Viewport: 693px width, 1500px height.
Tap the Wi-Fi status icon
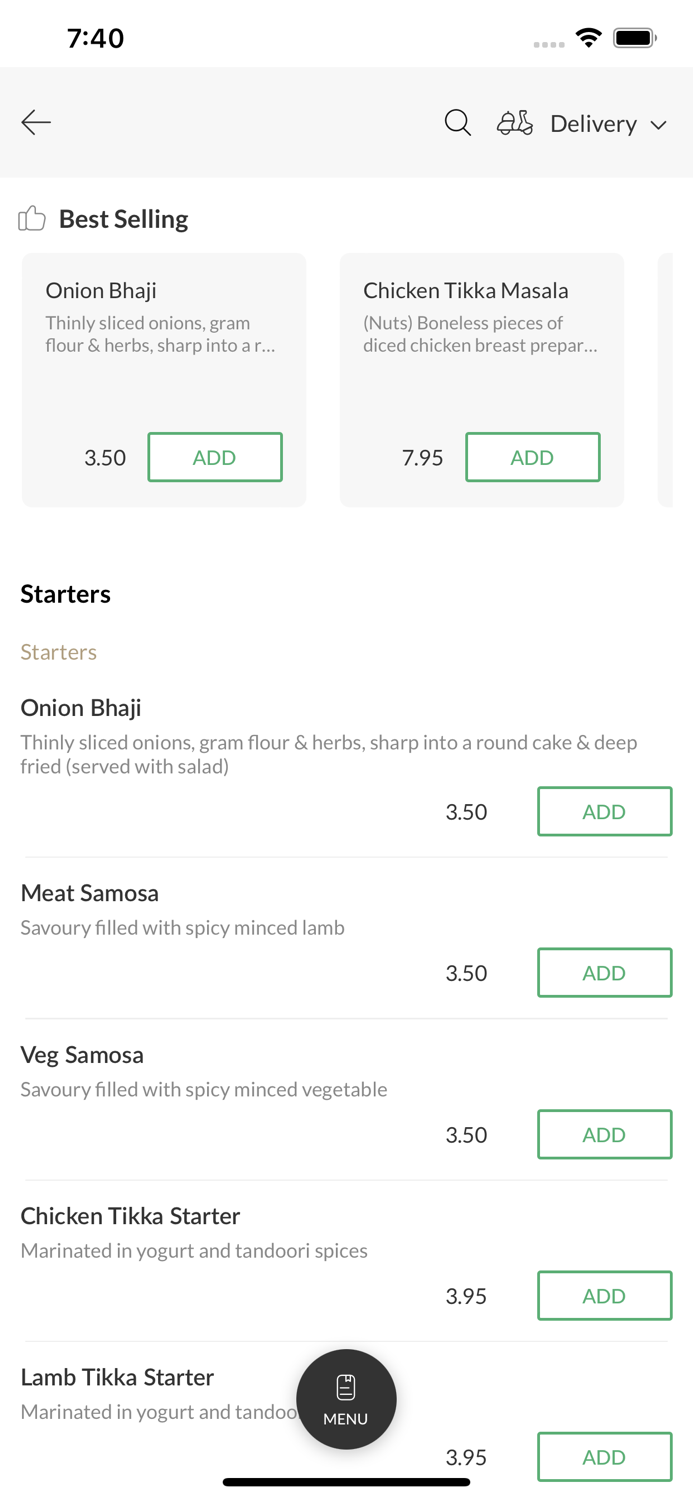point(589,38)
